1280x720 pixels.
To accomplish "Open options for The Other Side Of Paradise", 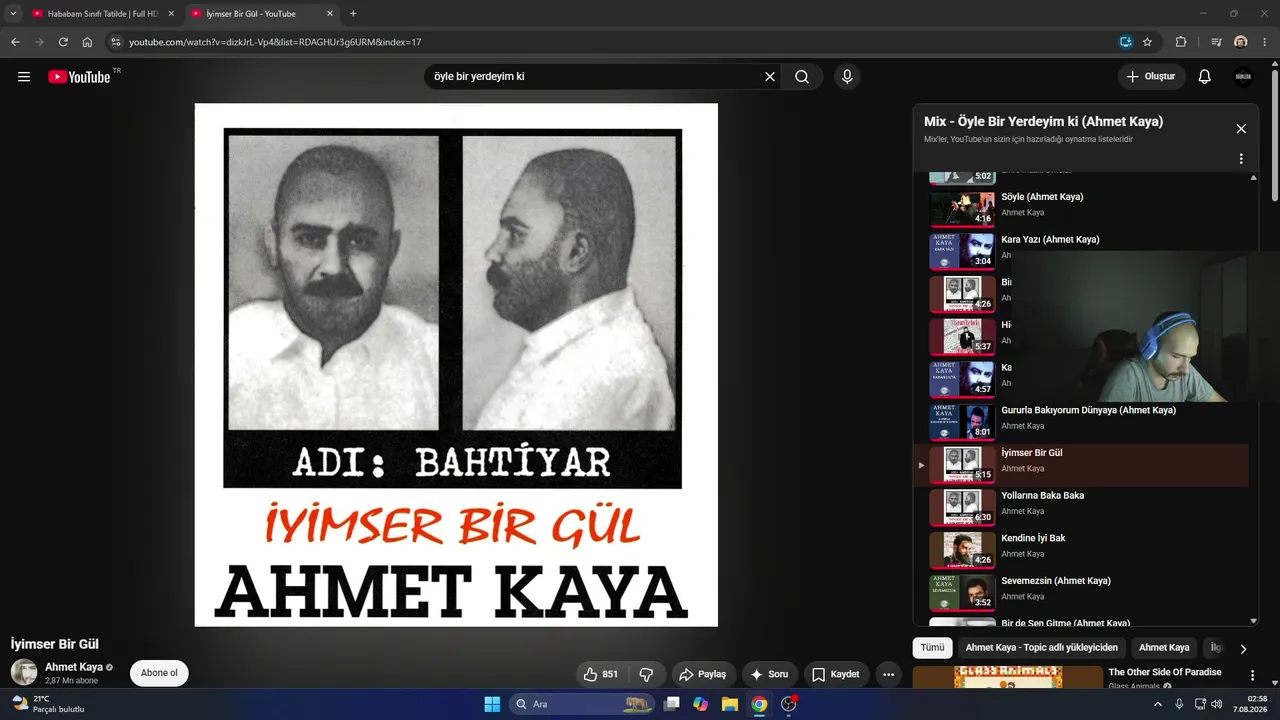I will click(1252, 675).
